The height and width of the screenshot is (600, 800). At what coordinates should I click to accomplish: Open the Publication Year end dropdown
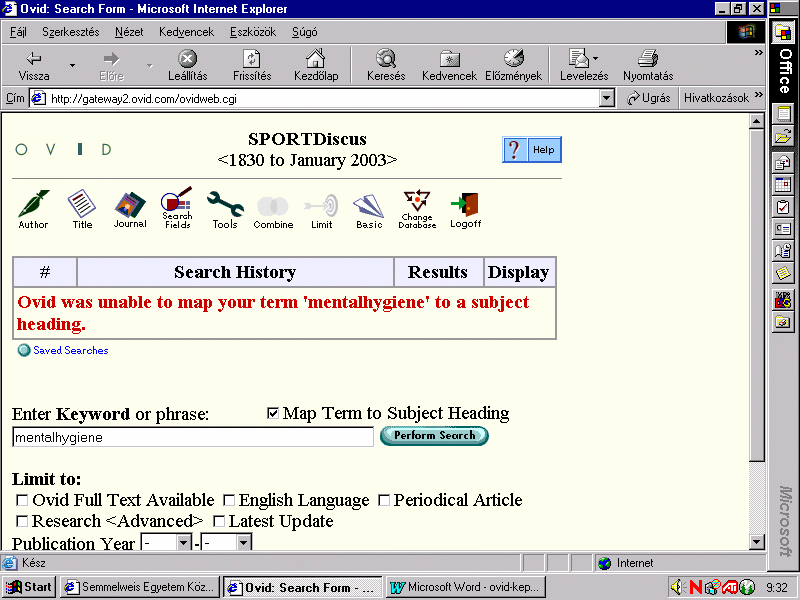tap(244, 542)
